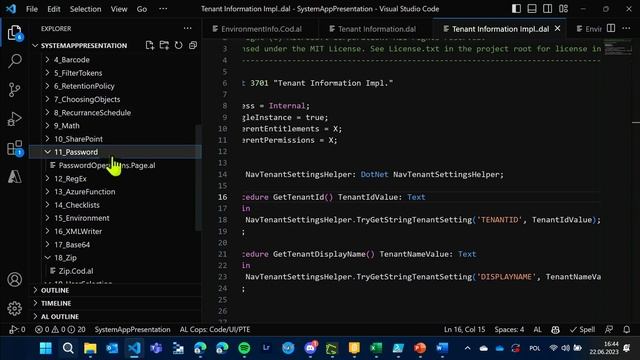
Task: Click the editor minimap
Action: pos(618,48)
